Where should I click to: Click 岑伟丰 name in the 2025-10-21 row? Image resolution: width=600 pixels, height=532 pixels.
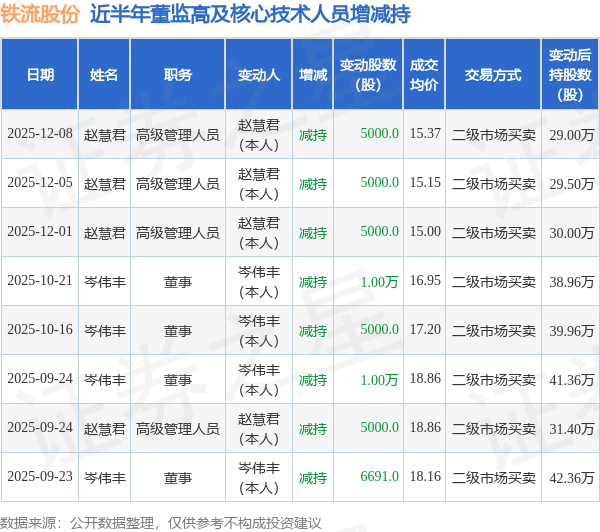[x=104, y=282]
